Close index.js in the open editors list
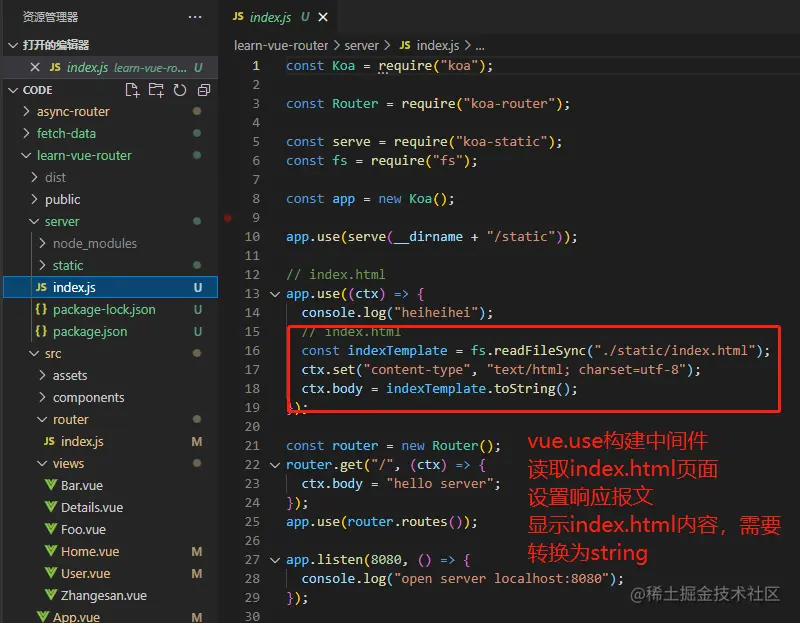Image resolution: width=800 pixels, height=623 pixels. (x=35, y=67)
